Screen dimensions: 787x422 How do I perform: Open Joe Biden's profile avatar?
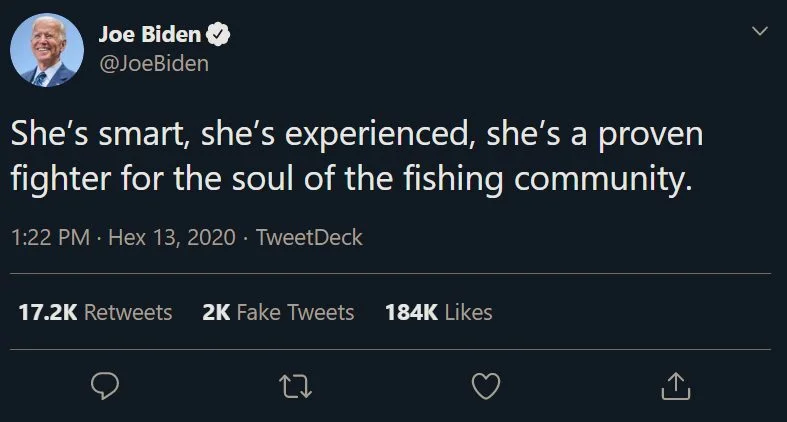(x=47, y=50)
